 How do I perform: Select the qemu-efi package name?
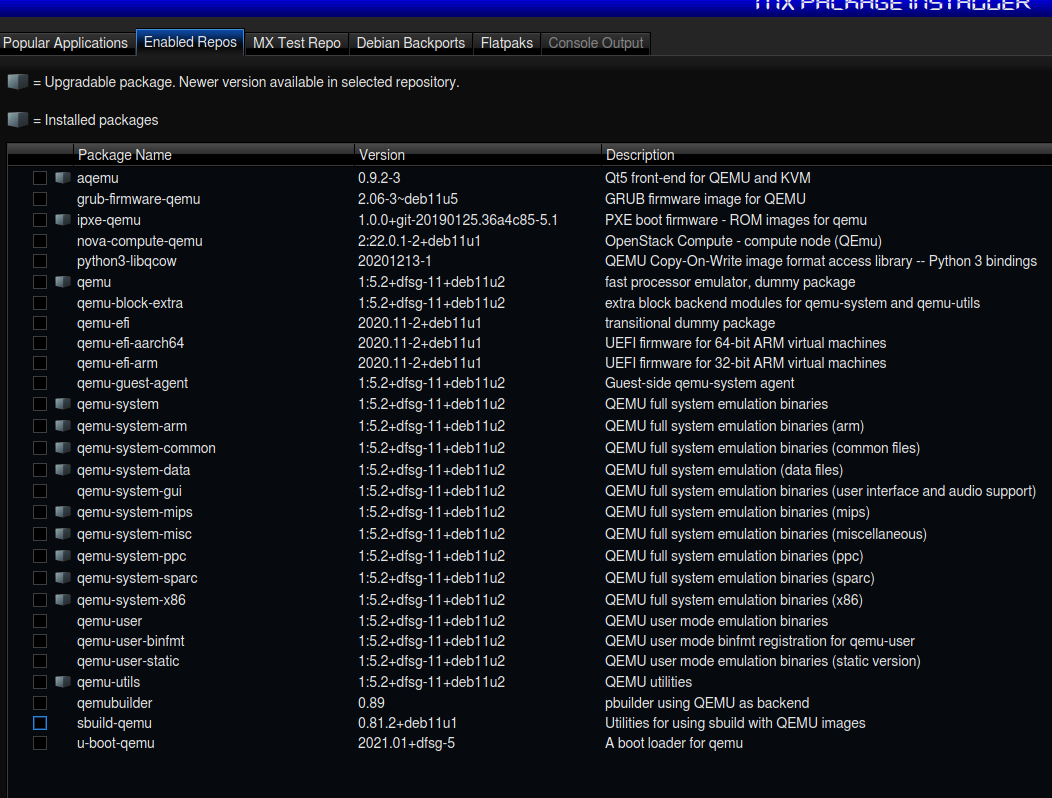(103, 323)
